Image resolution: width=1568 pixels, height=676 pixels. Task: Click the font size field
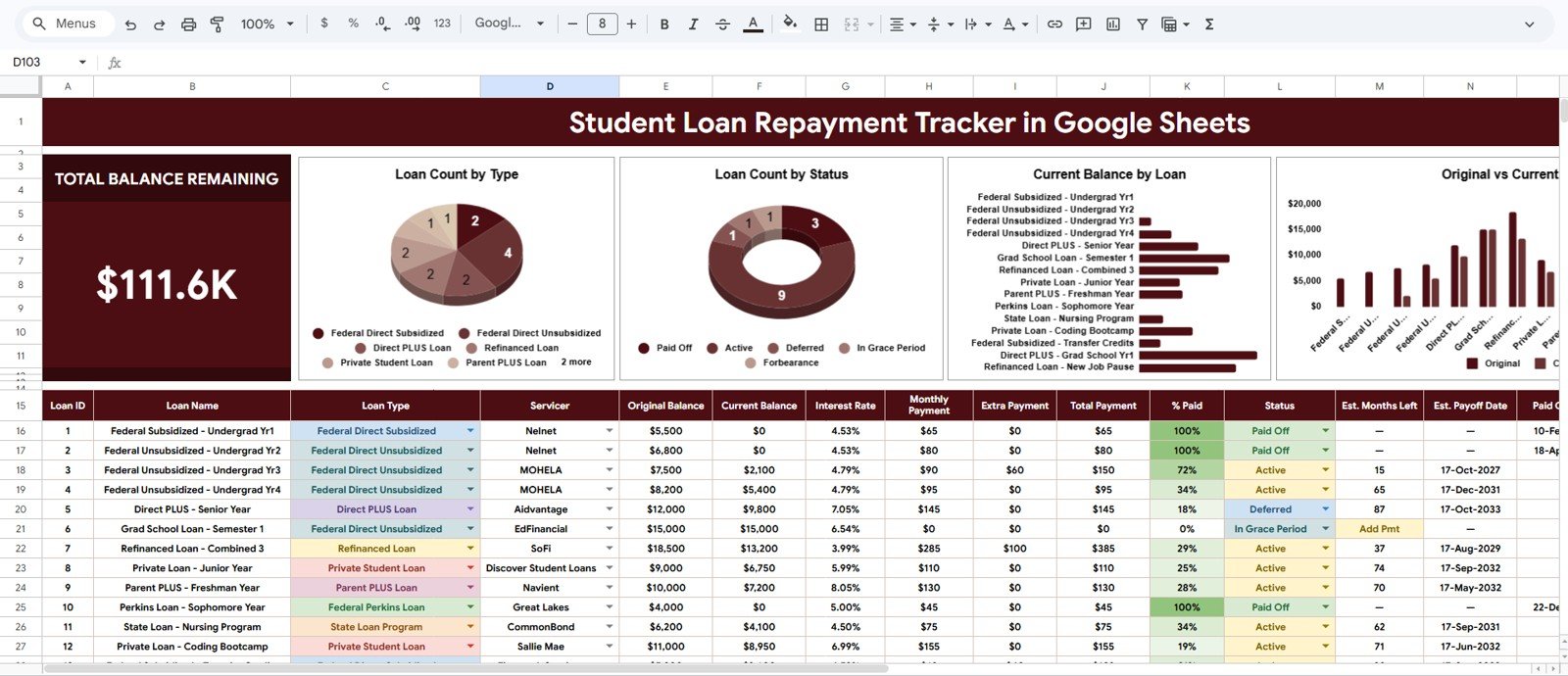602,24
